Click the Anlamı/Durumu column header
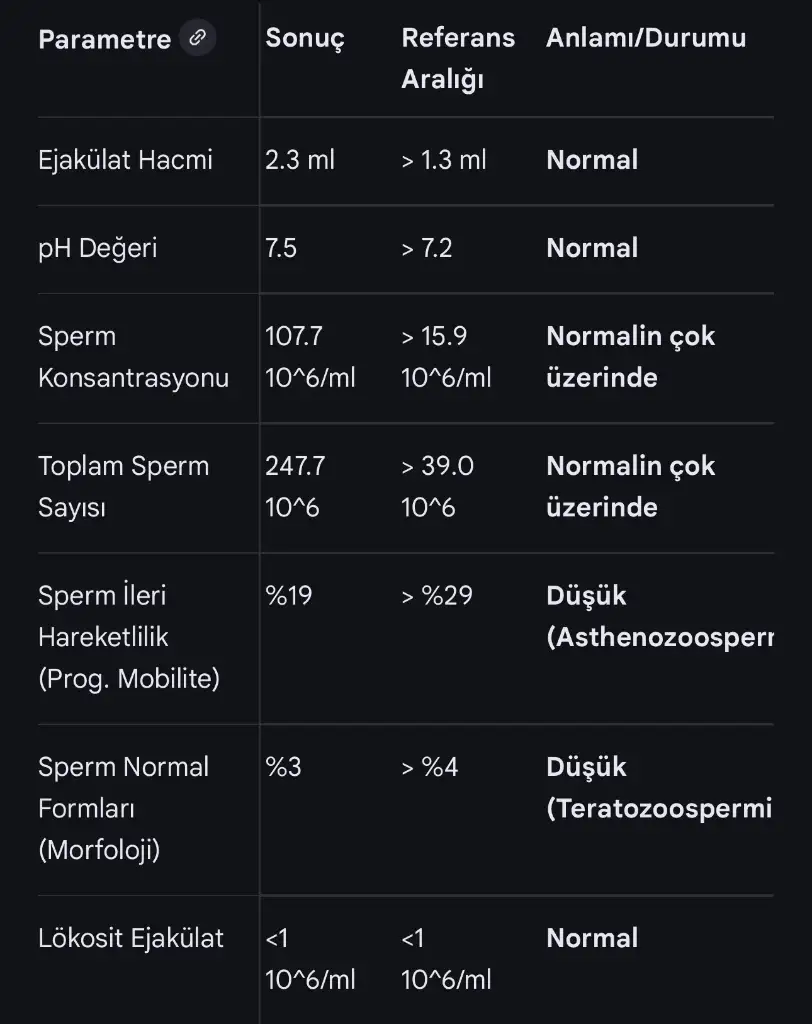The image size is (812, 1024). (646, 39)
